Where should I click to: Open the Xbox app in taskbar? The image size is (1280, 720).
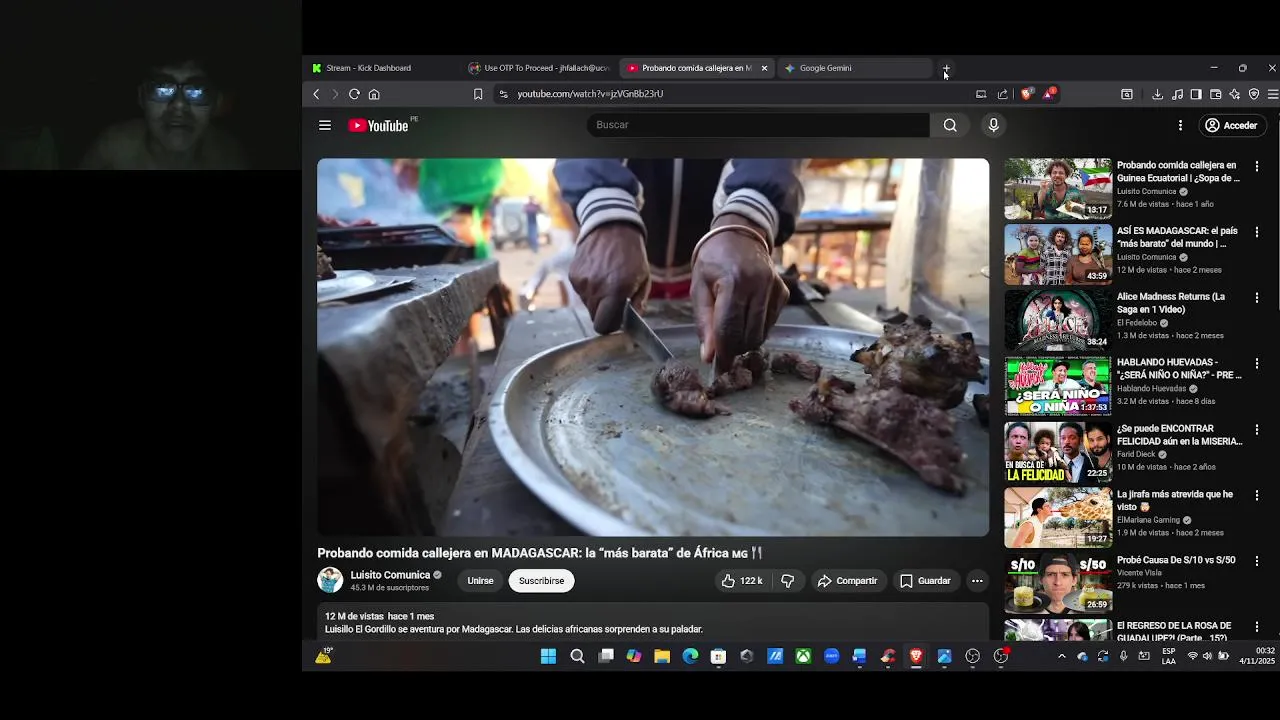[x=803, y=656]
